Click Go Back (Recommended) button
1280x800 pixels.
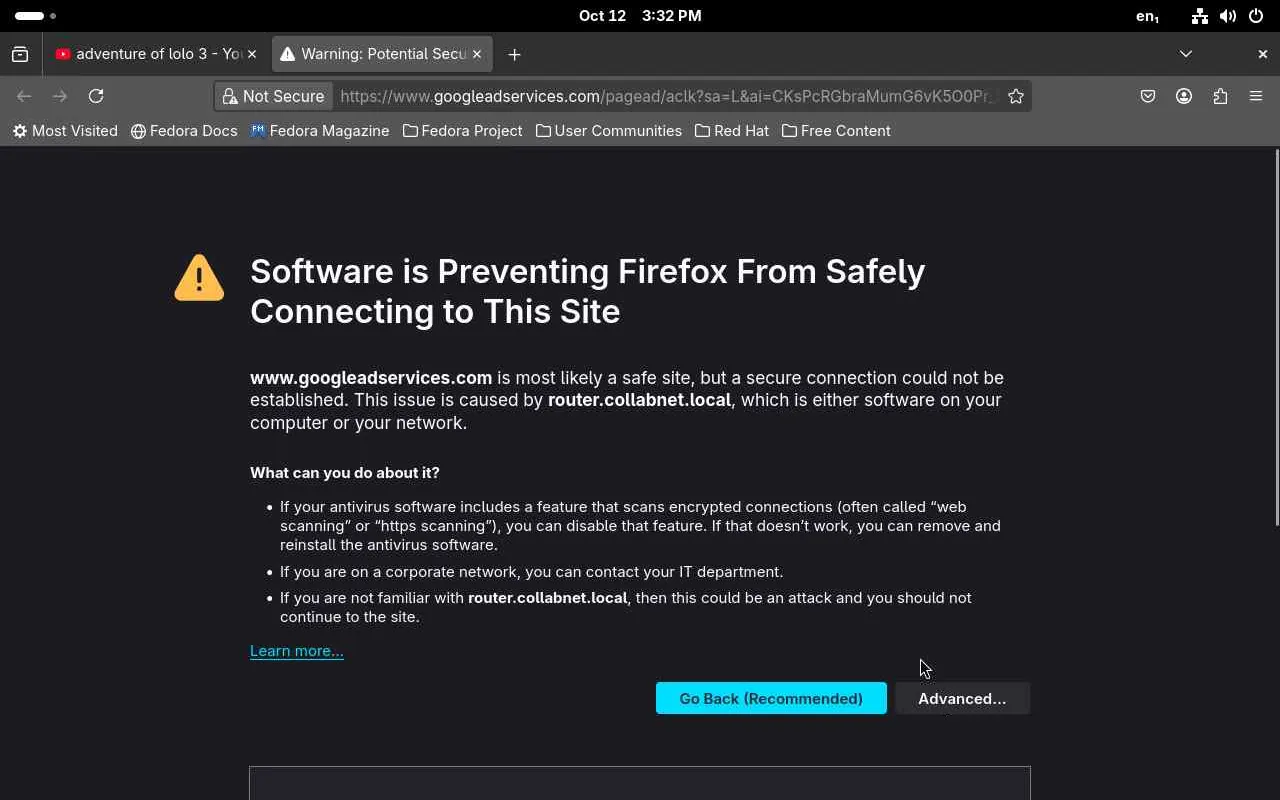[x=771, y=698]
